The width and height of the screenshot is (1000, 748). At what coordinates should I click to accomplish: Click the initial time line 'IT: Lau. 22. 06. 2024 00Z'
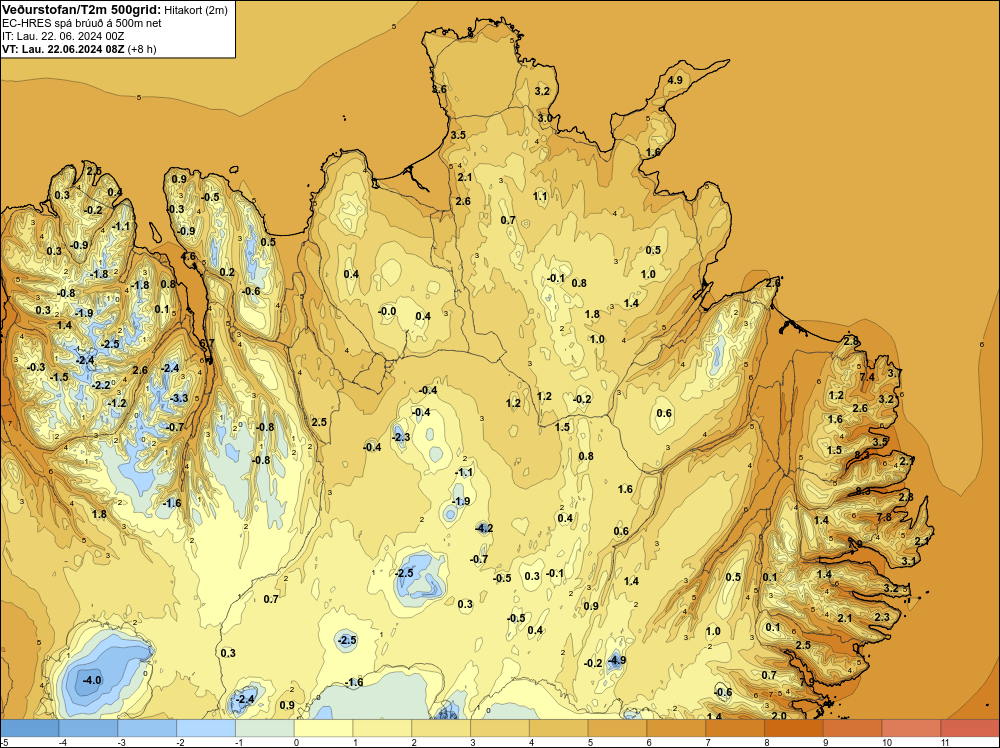63,36
